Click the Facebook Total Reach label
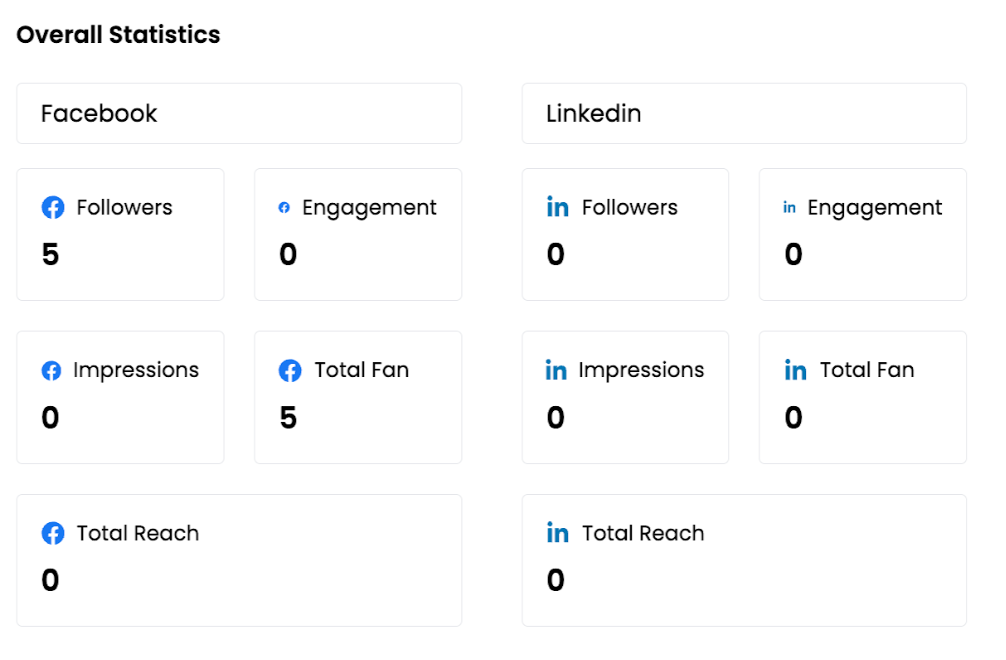Image resolution: width=1006 pixels, height=660 pixels. tap(138, 534)
